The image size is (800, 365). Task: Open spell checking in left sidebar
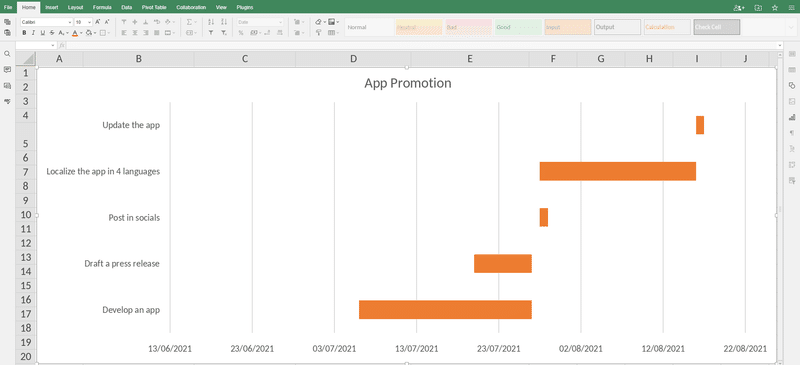tap(7, 102)
